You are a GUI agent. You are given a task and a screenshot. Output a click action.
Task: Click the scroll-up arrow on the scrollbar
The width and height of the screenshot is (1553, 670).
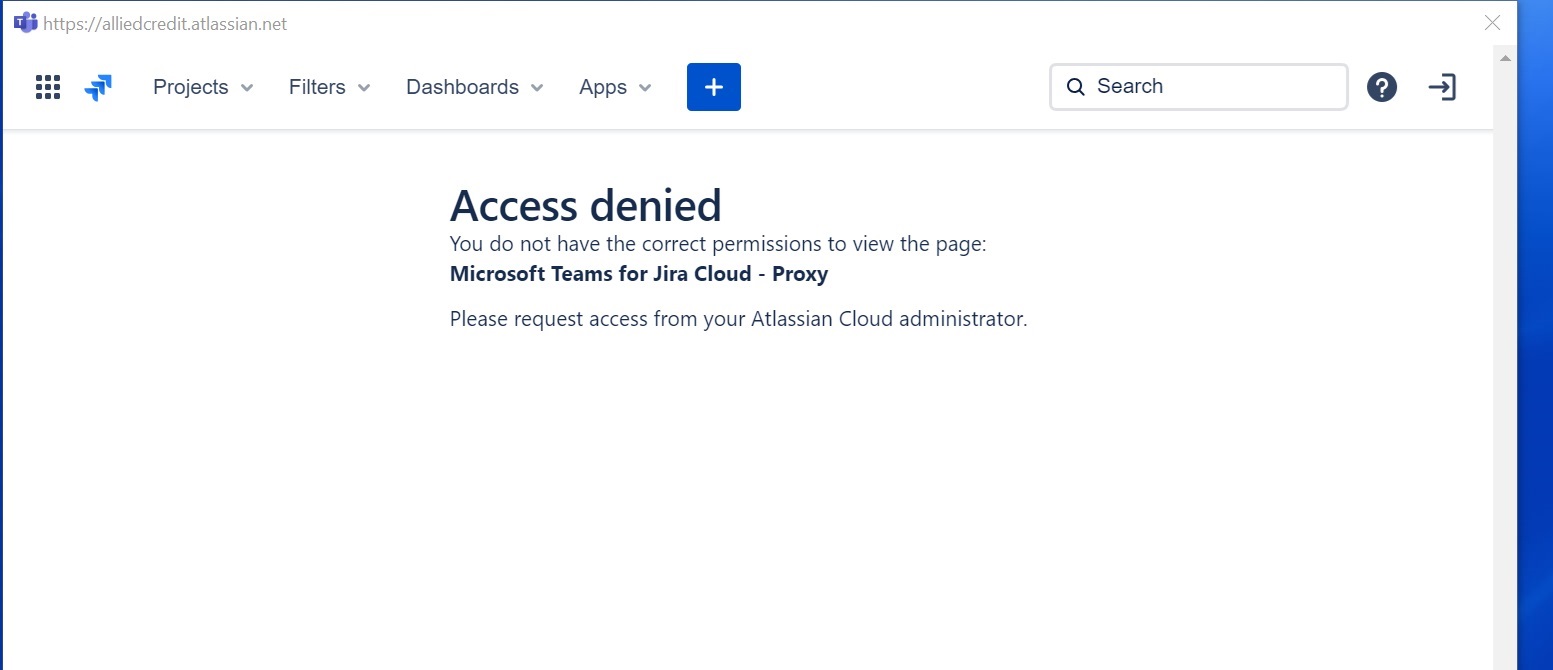1505,57
